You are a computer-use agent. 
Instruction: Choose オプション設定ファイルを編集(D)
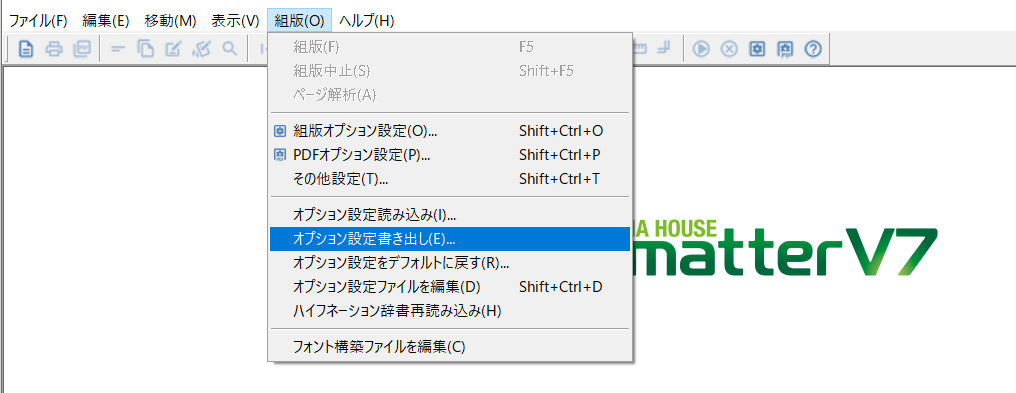point(450,286)
